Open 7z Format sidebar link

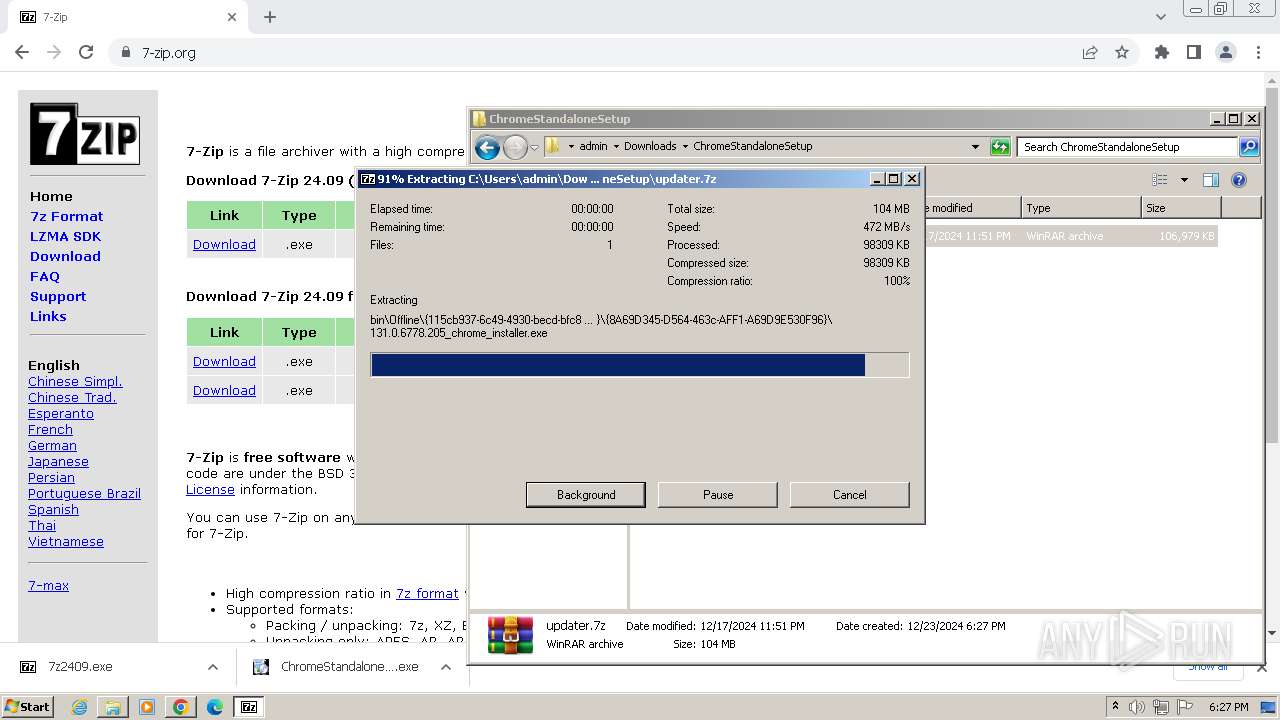click(66, 216)
